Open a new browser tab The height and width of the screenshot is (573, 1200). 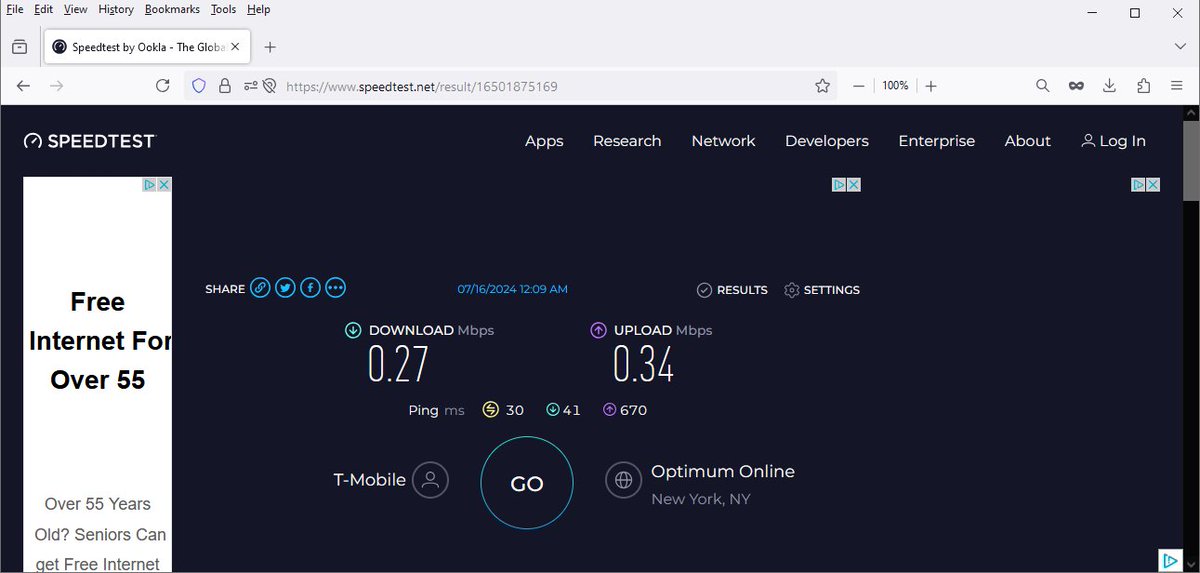click(x=270, y=47)
